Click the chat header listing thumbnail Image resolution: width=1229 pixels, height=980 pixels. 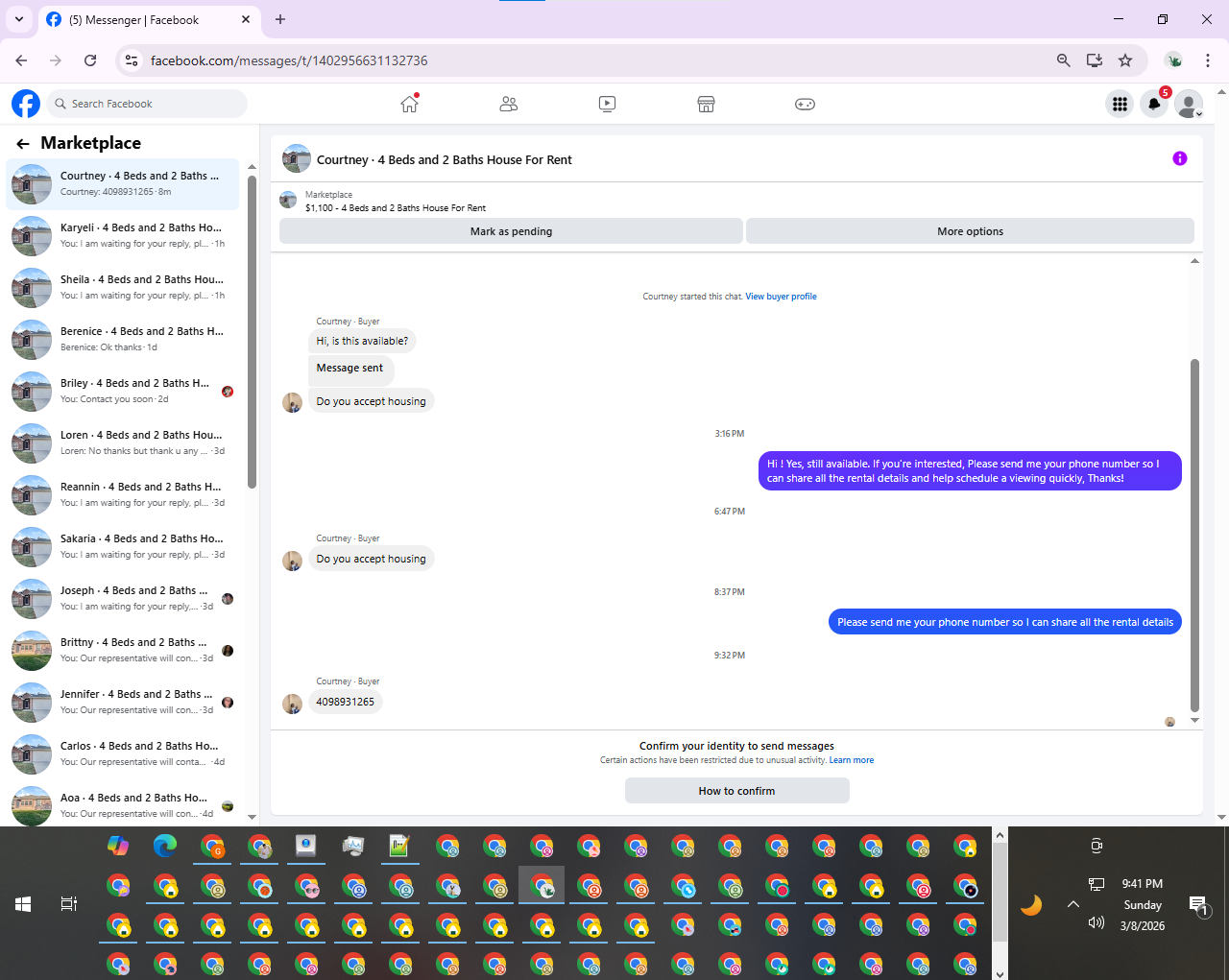click(297, 158)
